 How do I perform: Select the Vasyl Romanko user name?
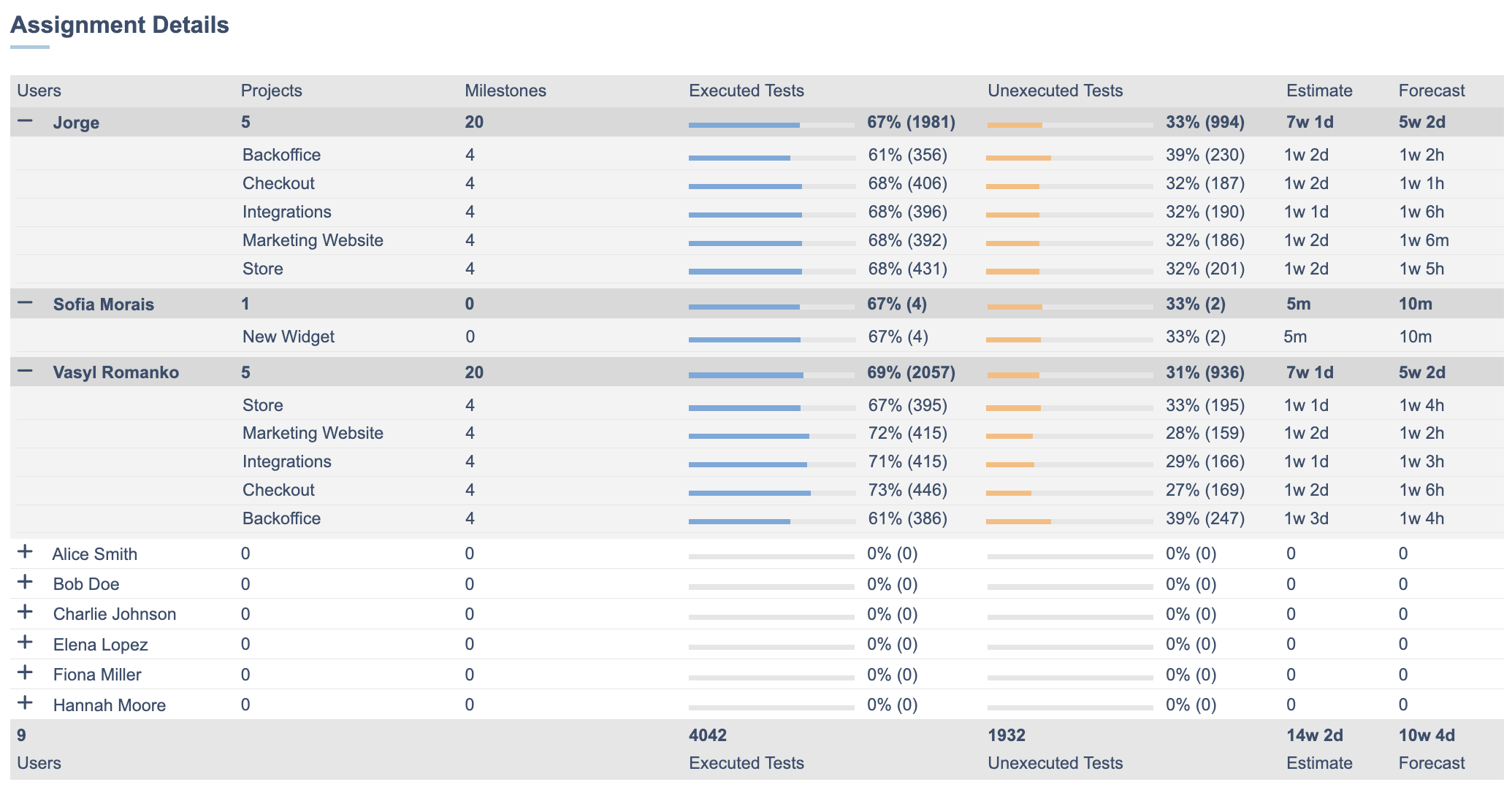115,372
